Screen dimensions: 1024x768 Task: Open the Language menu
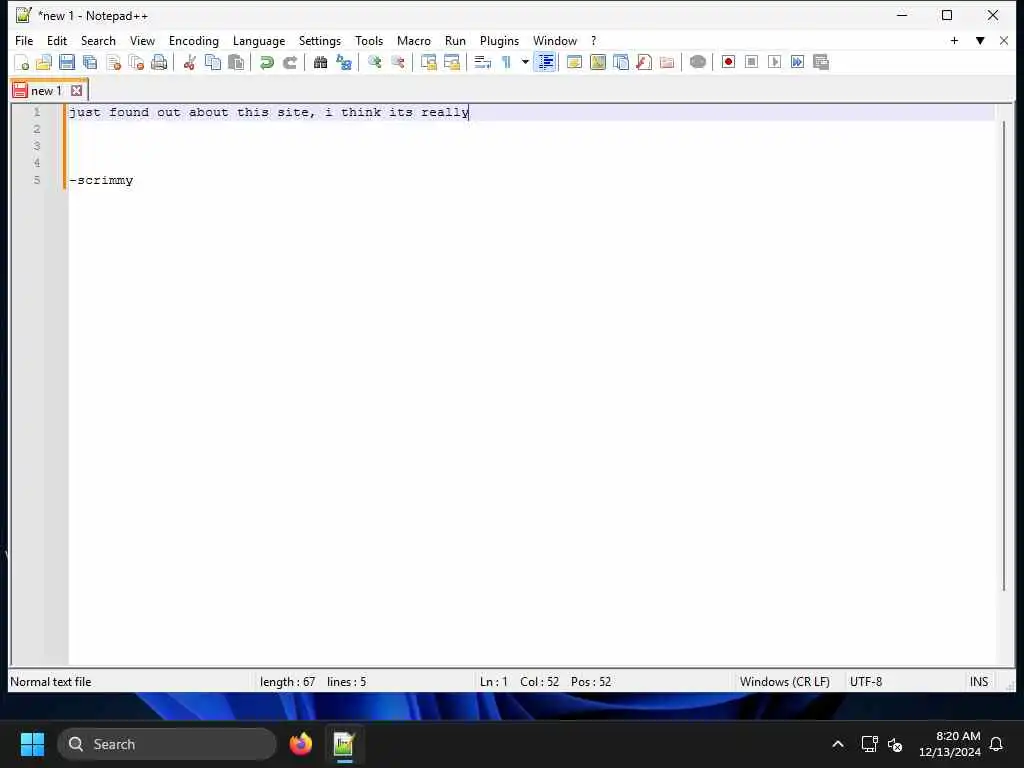tap(259, 40)
